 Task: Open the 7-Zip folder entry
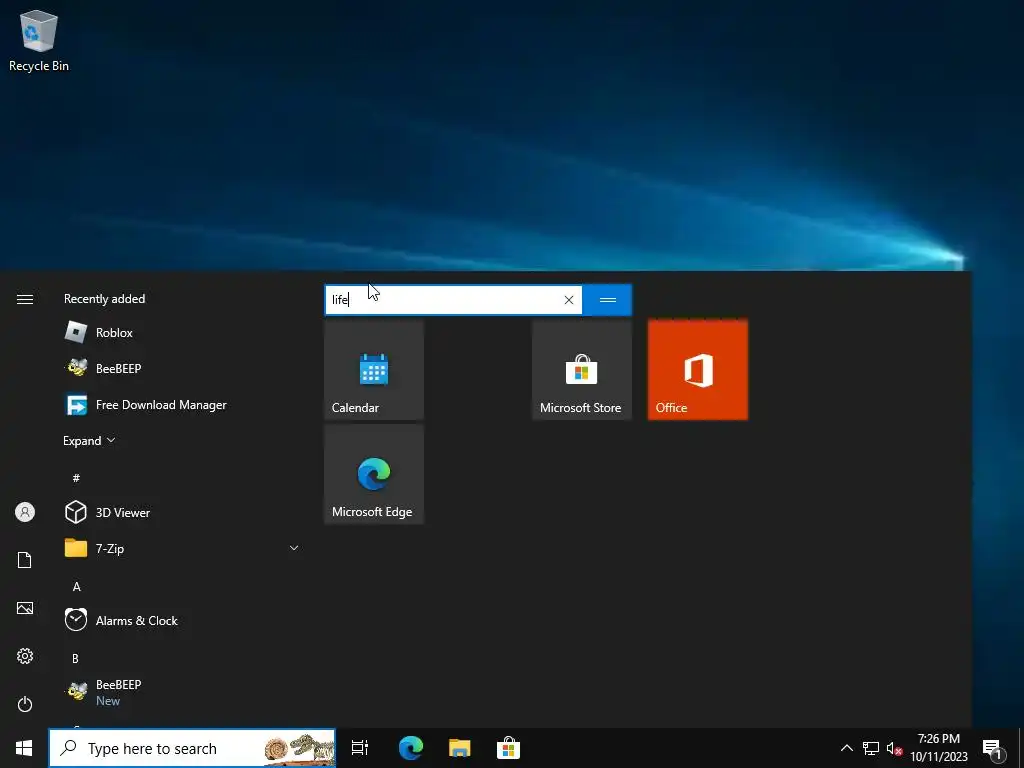click(181, 549)
